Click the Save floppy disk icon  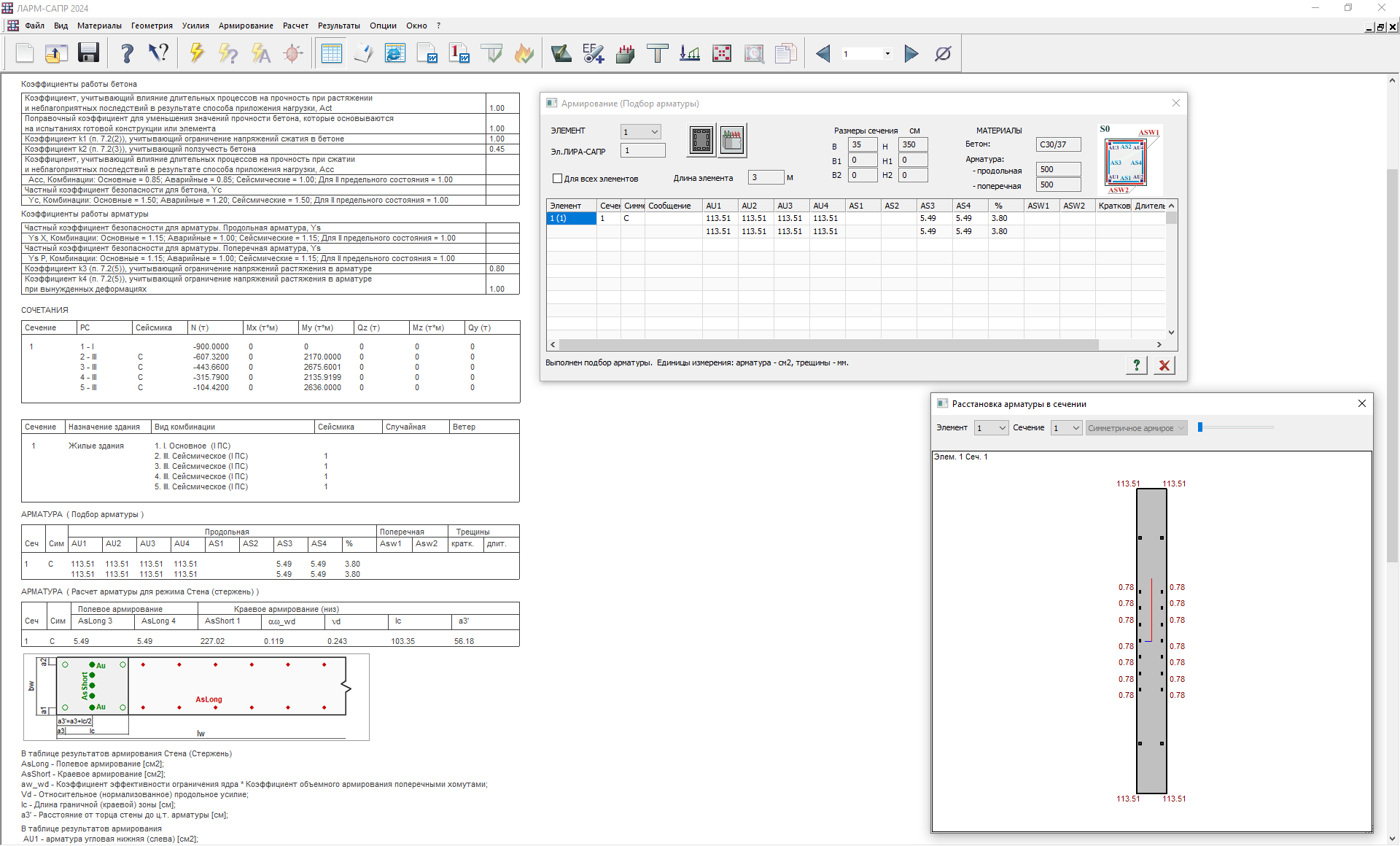coord(88,53)
